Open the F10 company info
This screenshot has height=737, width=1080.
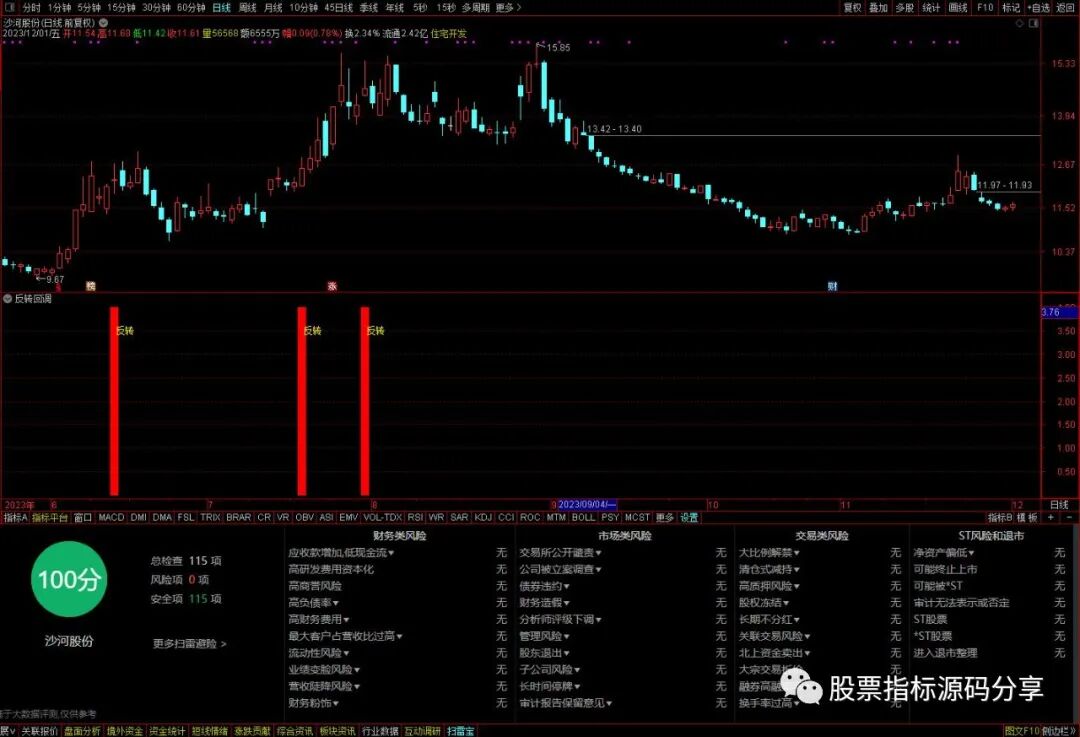point(985,8)
